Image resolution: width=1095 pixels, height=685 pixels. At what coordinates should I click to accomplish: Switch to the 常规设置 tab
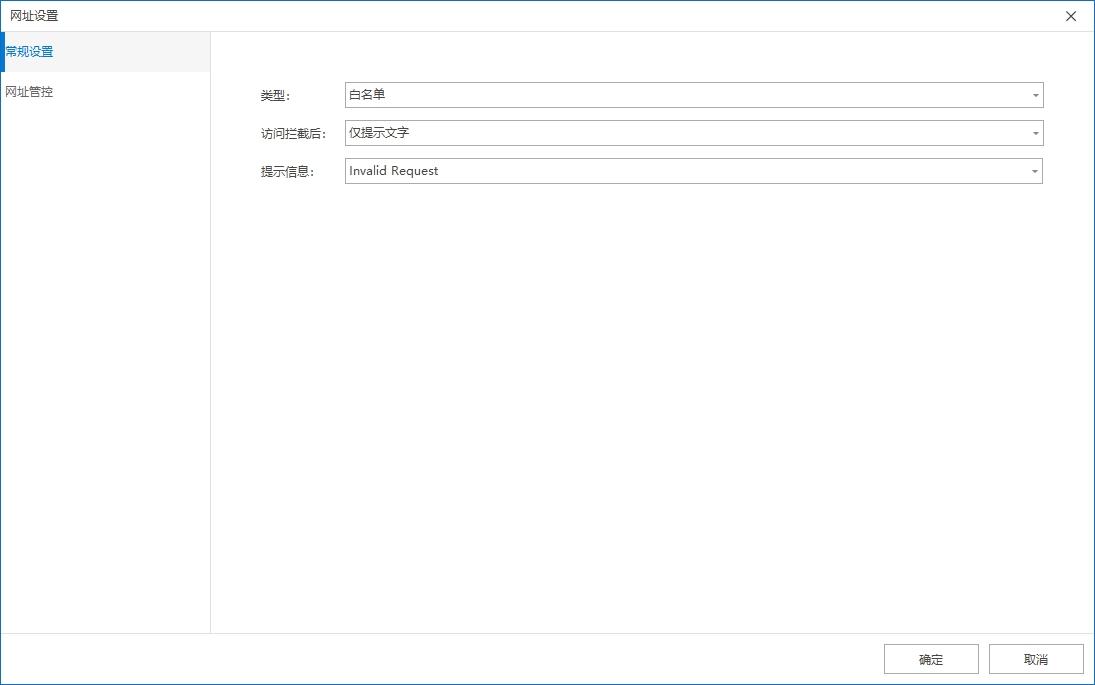click(30, 52)
